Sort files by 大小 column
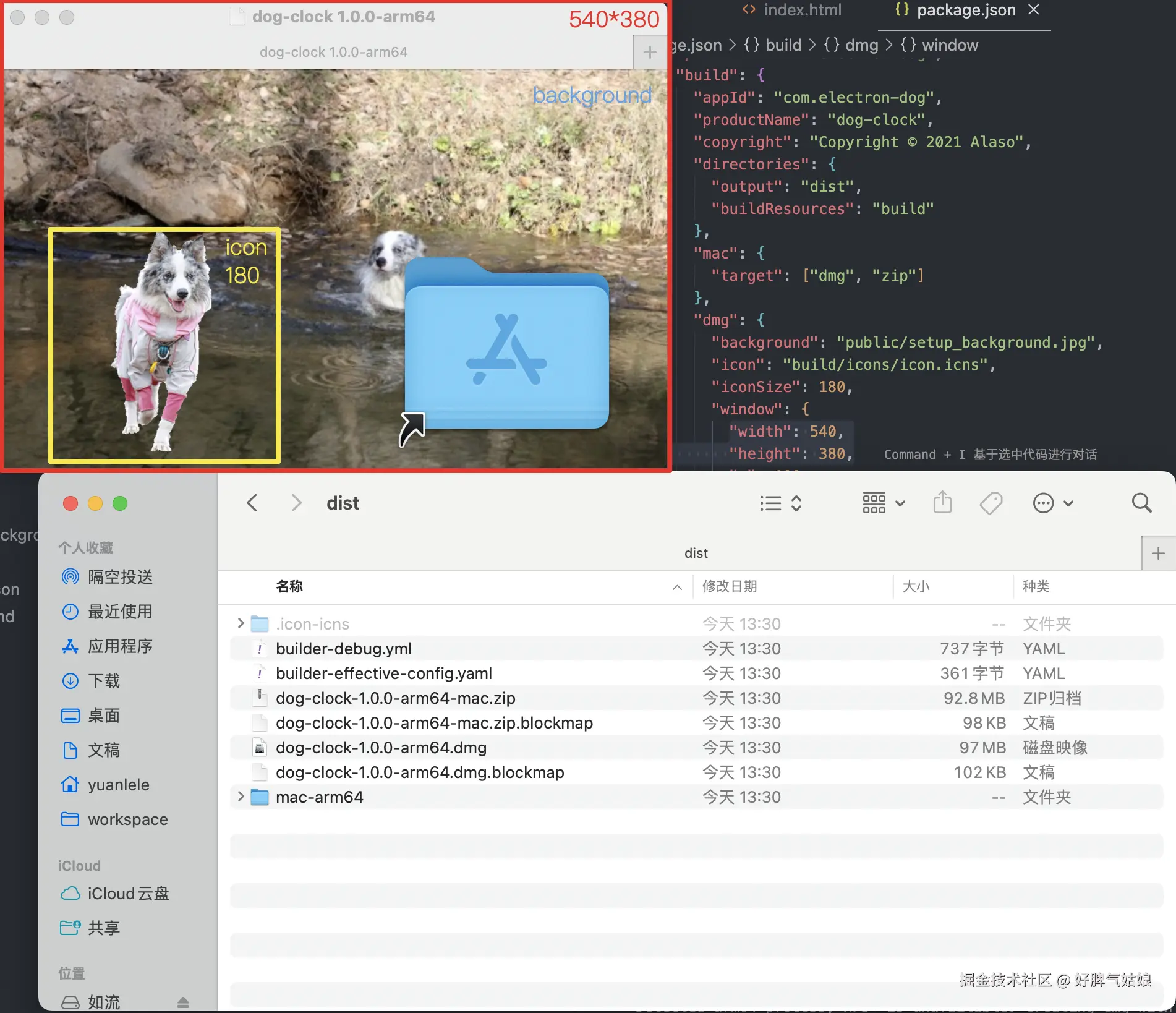This screenshot has height=1013, width=1176. coord(916,586)
